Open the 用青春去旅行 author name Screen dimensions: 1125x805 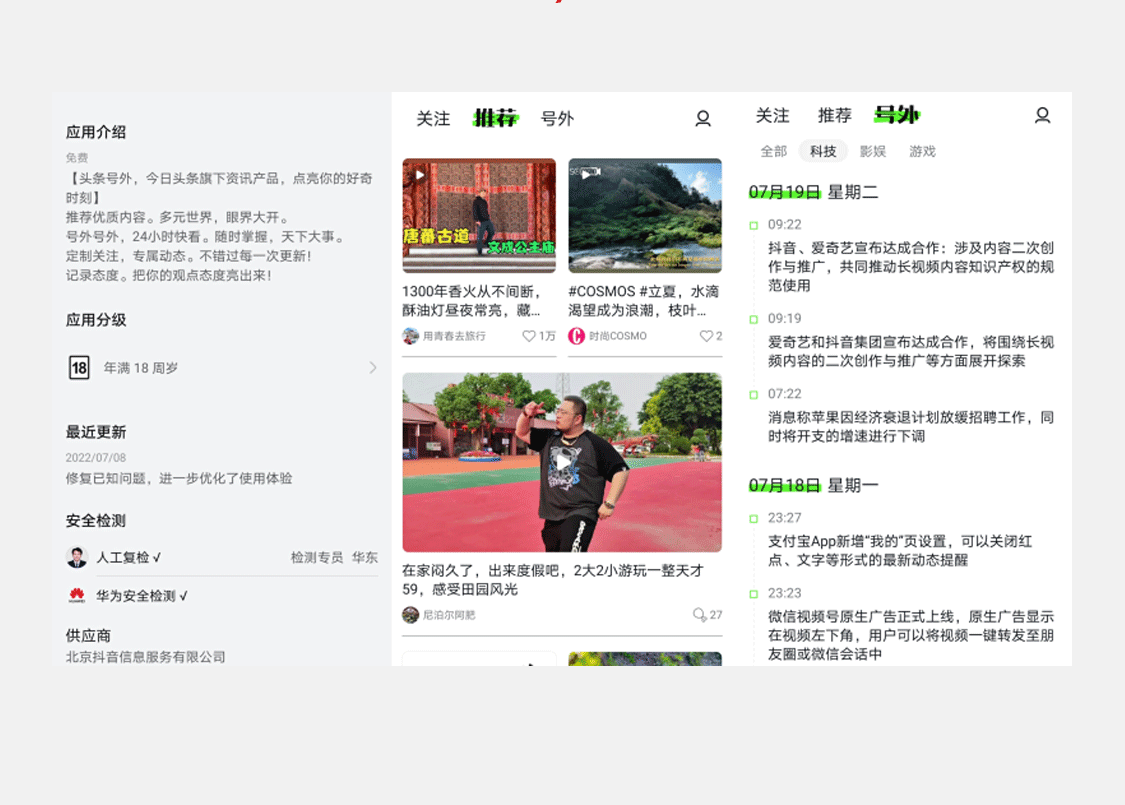(454, 336)
